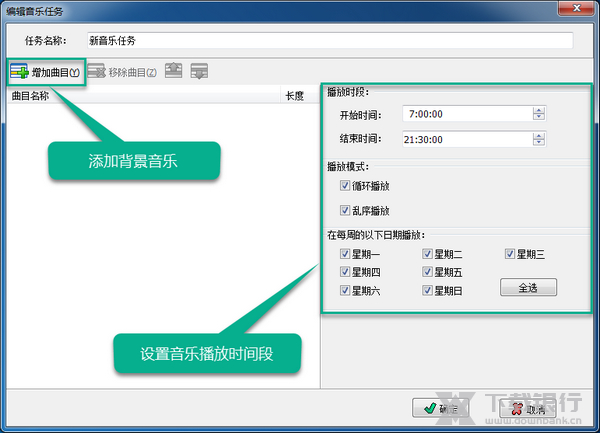Move selected track down icon
Viewport: 600px width, 433px height.
pos(199,71)
